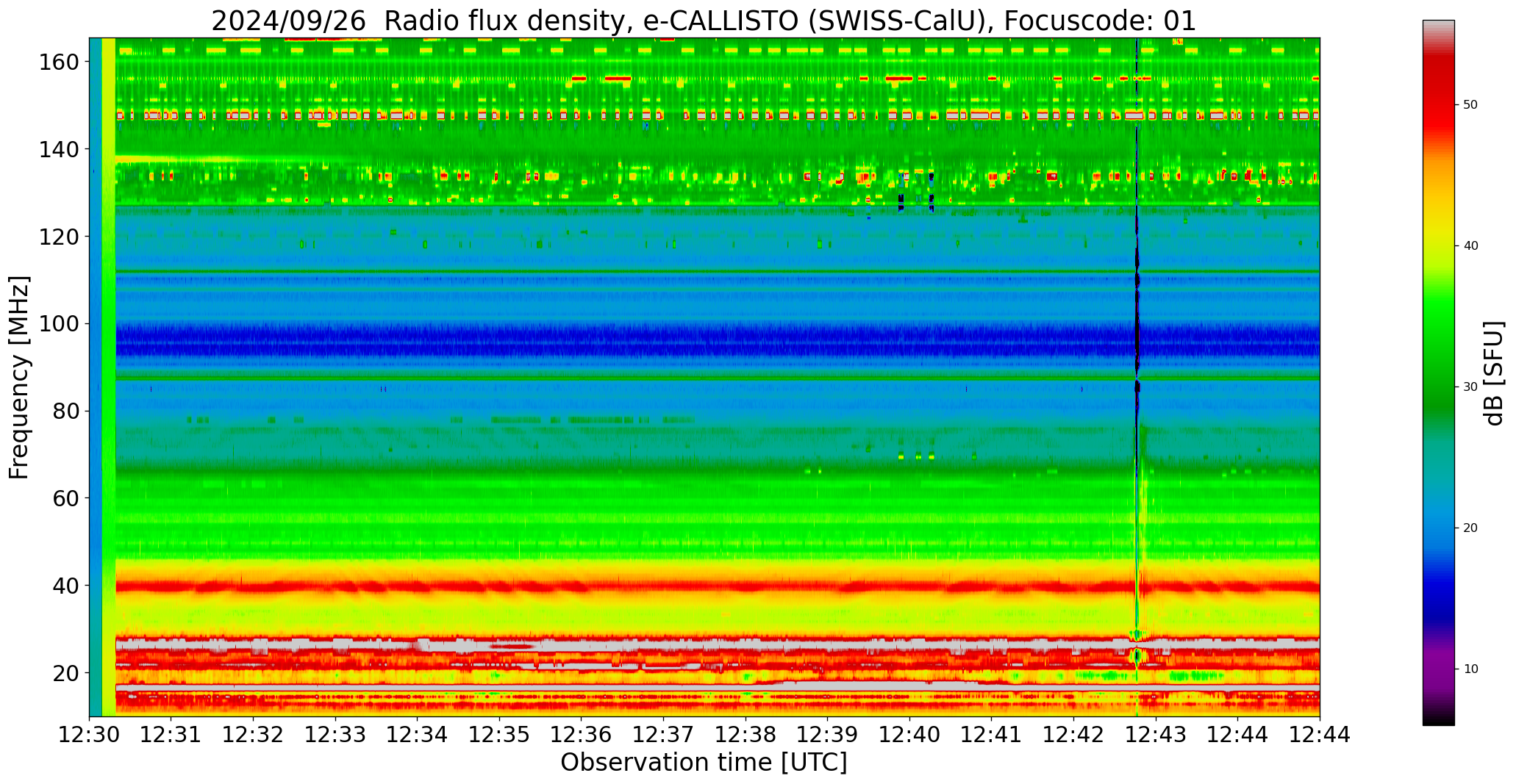Click the 120 frequency tick label
The width and height of the screenshot is (1516, 784).
(x=60, y=237)
